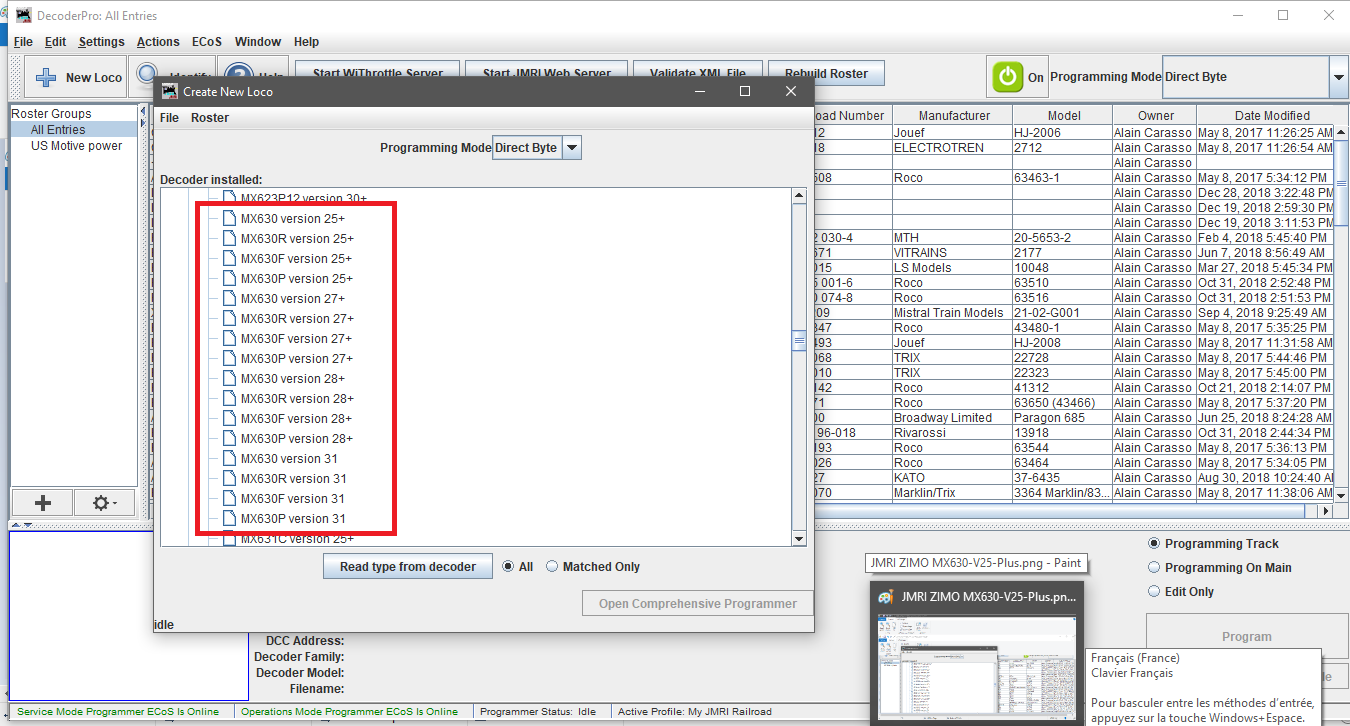The image size is (1350, 726).
Task: Select MX630R version 31 decoder entry
Action: (x=293, y=479)
